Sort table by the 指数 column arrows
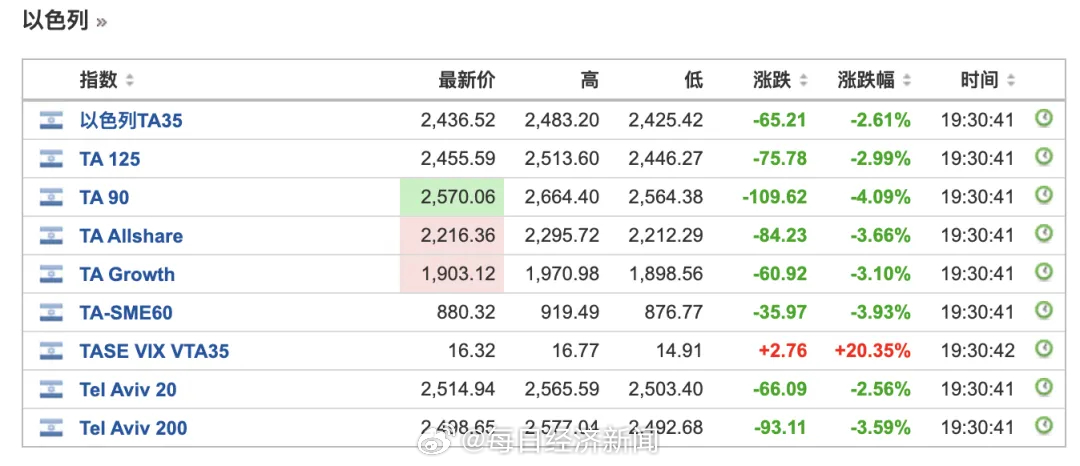This screenshot has width=1080, height=466. pyautogui.click(x=129, y=81)
